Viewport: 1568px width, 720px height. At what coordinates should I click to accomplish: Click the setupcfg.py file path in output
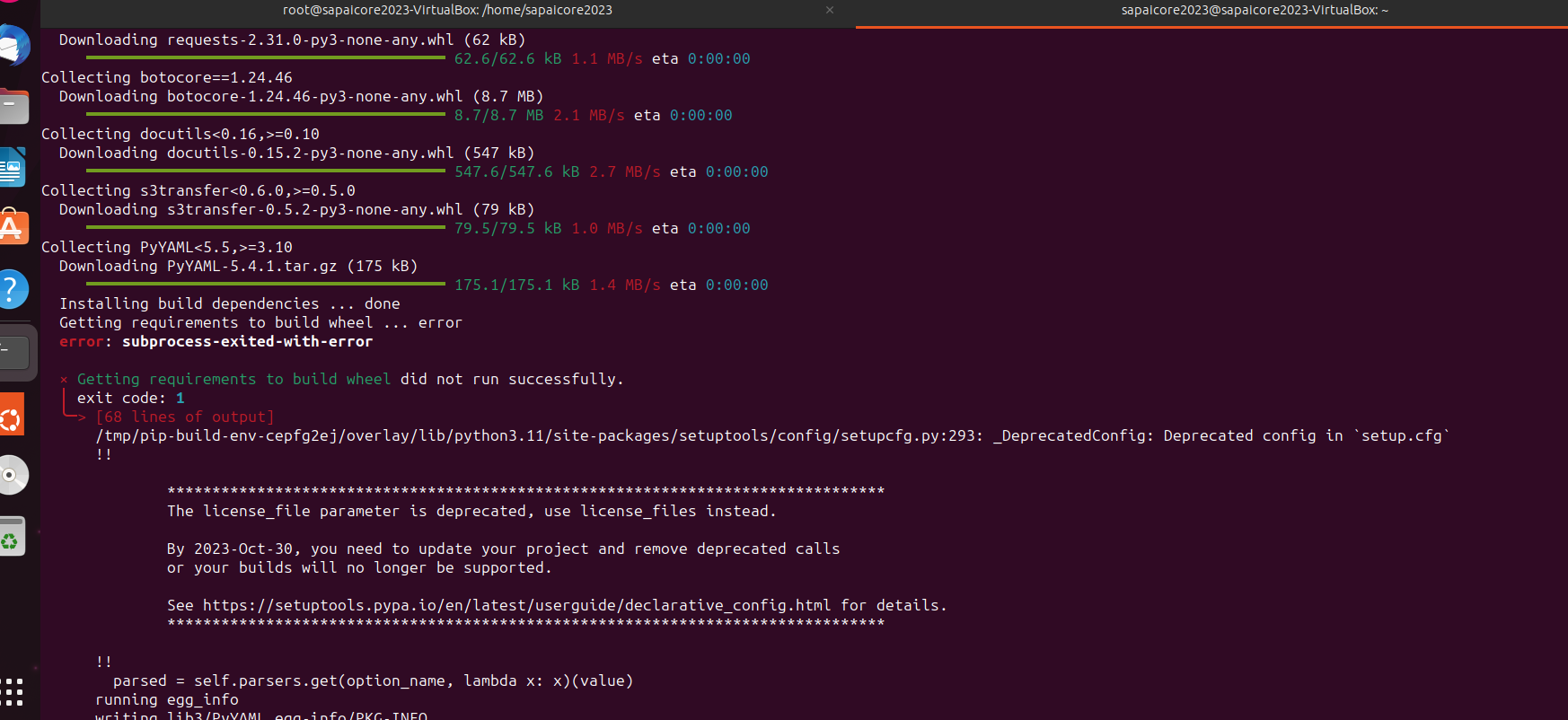[x=539, y=435]
